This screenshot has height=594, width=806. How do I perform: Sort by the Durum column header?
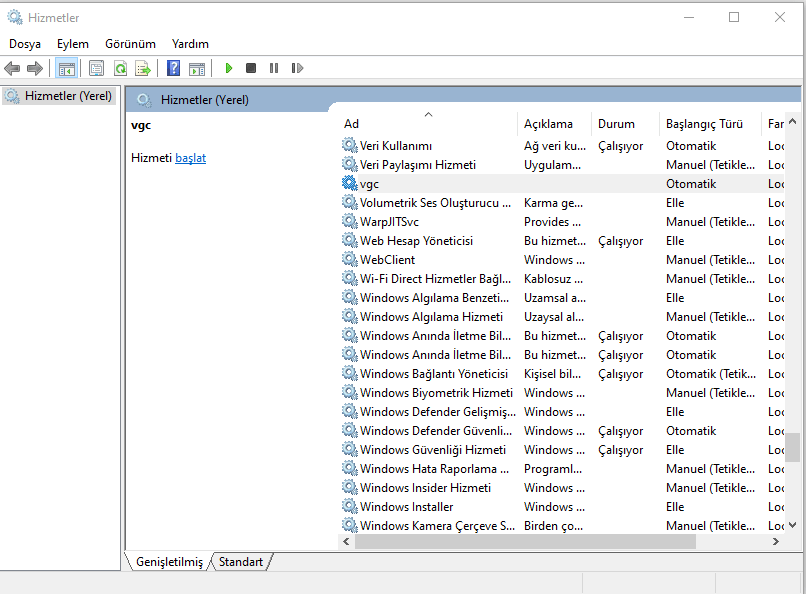coord(625,123)
